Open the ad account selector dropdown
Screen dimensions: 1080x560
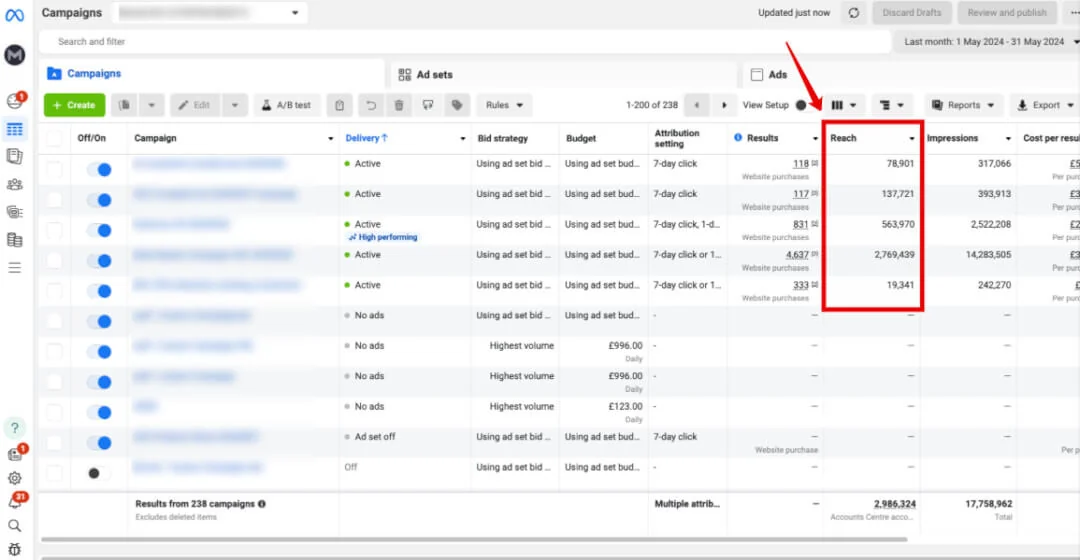209,12
